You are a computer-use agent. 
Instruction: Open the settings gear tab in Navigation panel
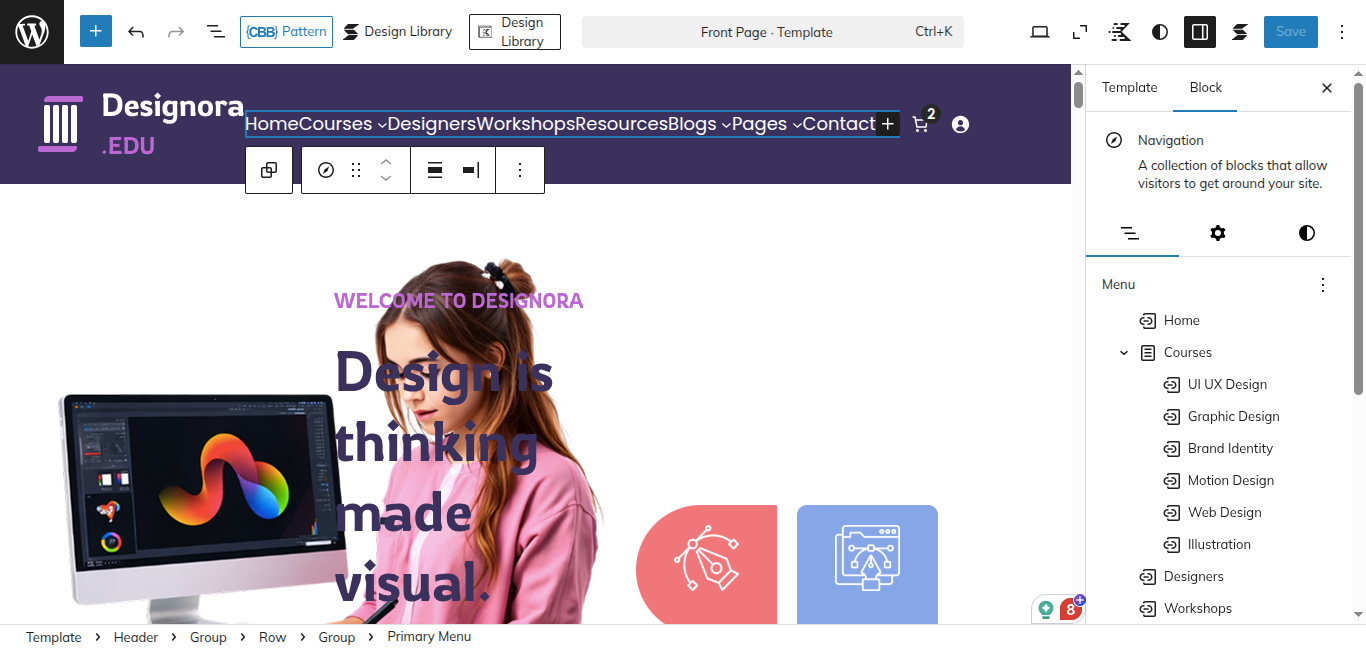click(x=1217, y=233)
